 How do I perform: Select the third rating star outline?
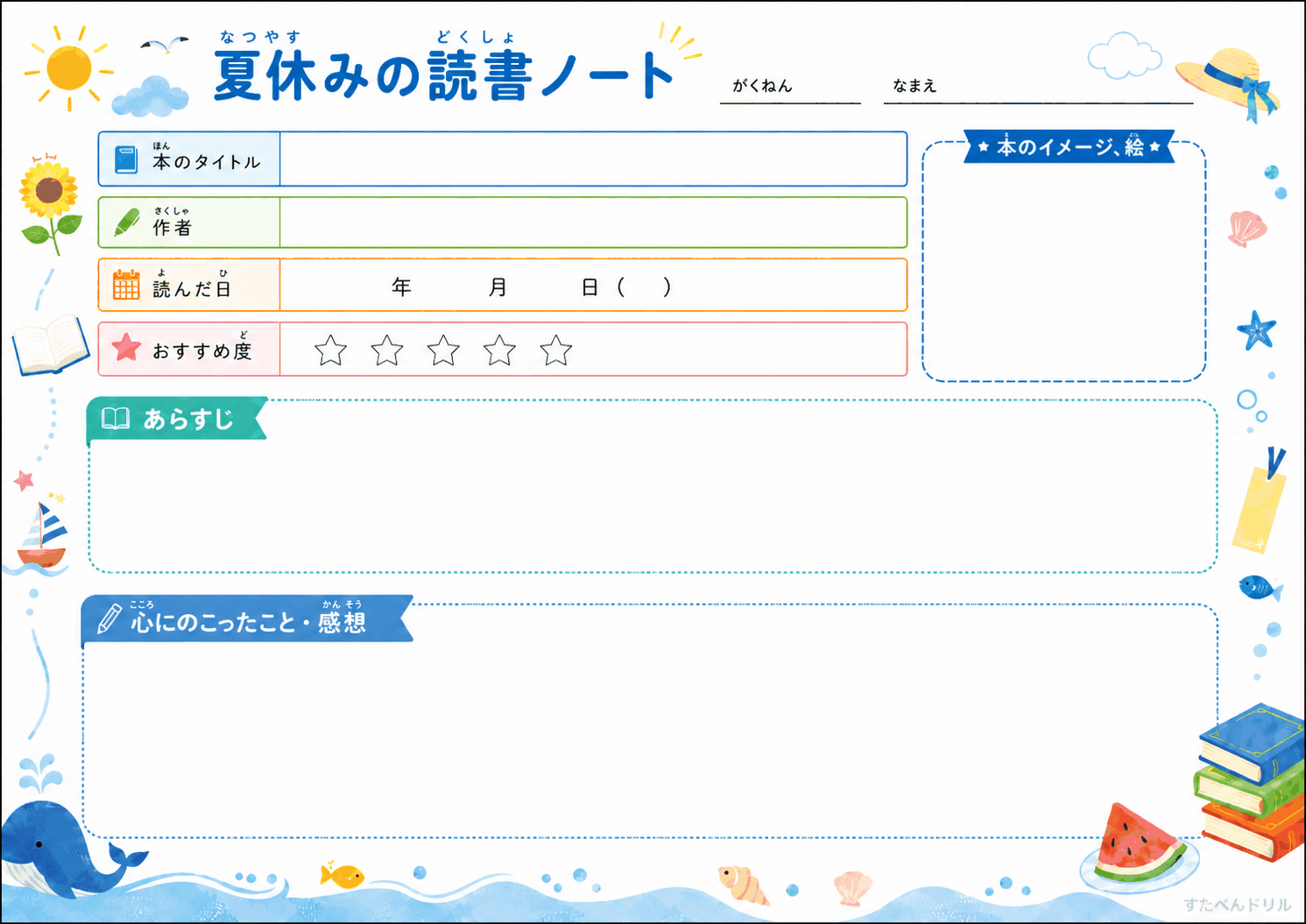point(443,350)
